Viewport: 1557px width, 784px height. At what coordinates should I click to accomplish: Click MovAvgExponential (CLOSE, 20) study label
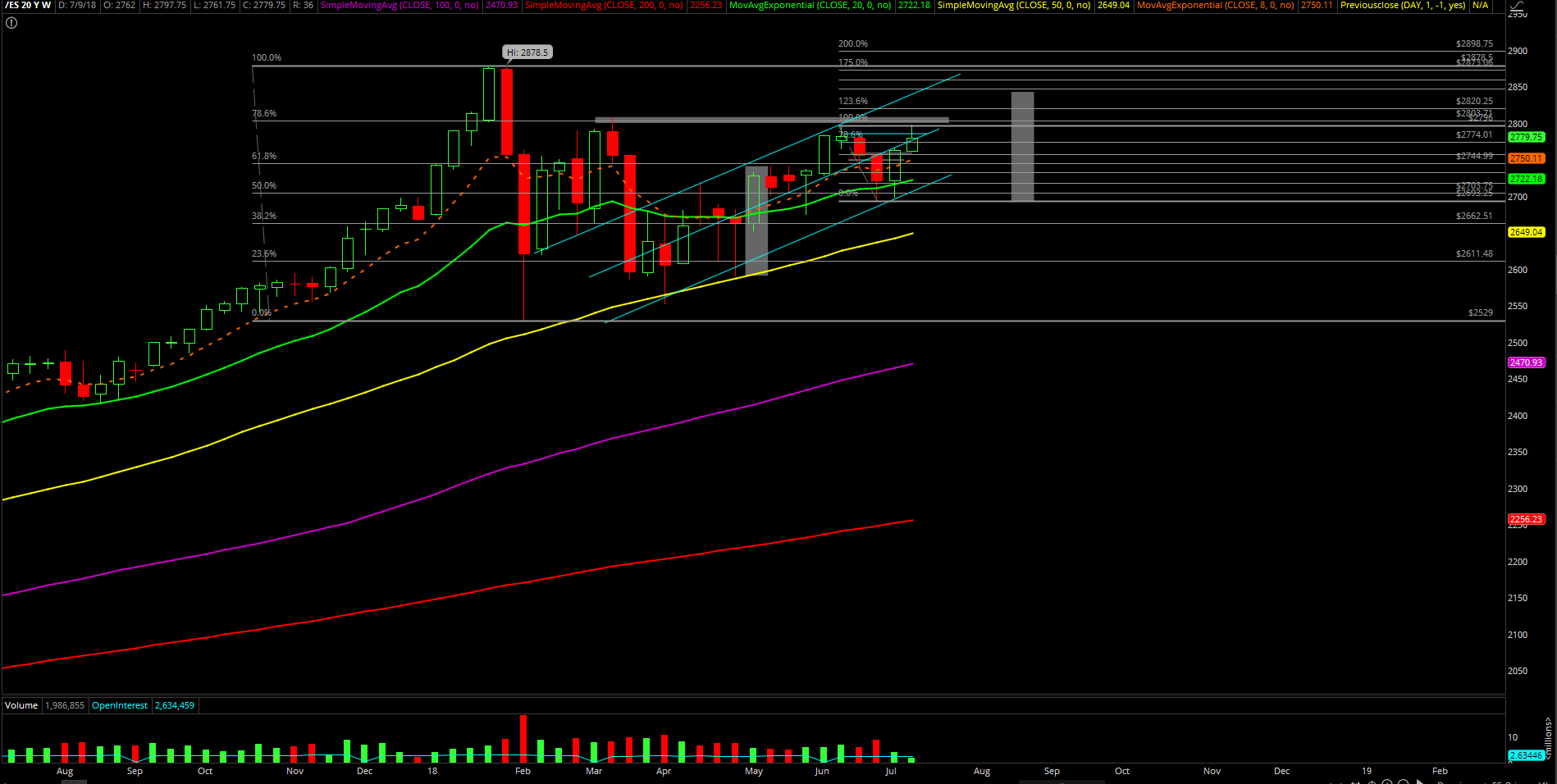(810, 5)
